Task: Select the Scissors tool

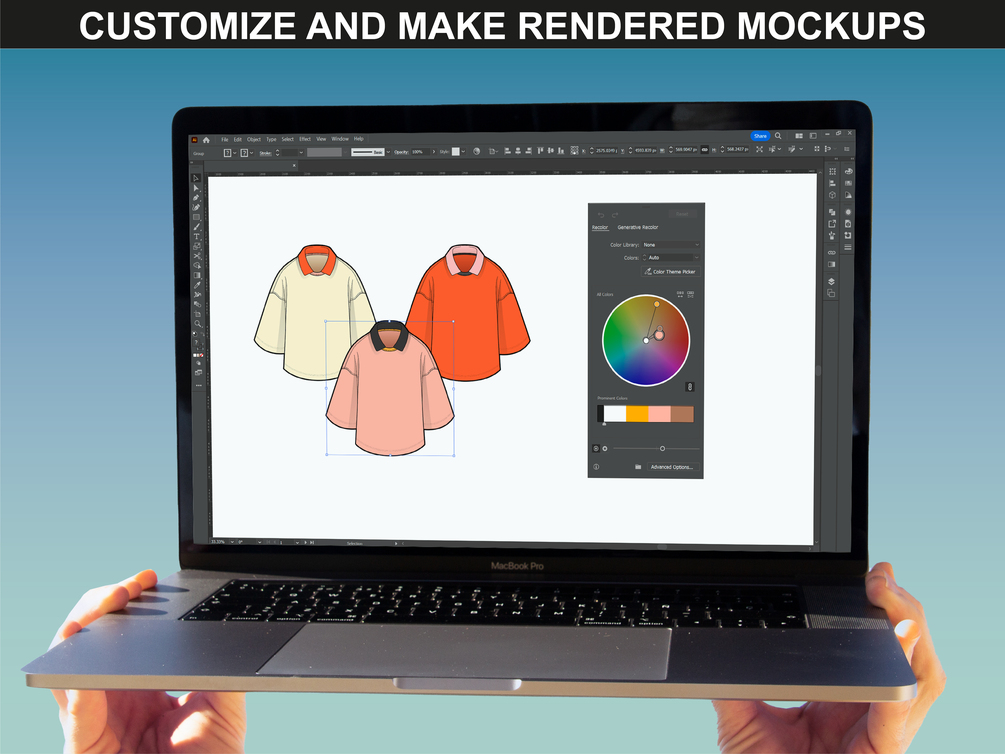Action: [x=197, y=256]
